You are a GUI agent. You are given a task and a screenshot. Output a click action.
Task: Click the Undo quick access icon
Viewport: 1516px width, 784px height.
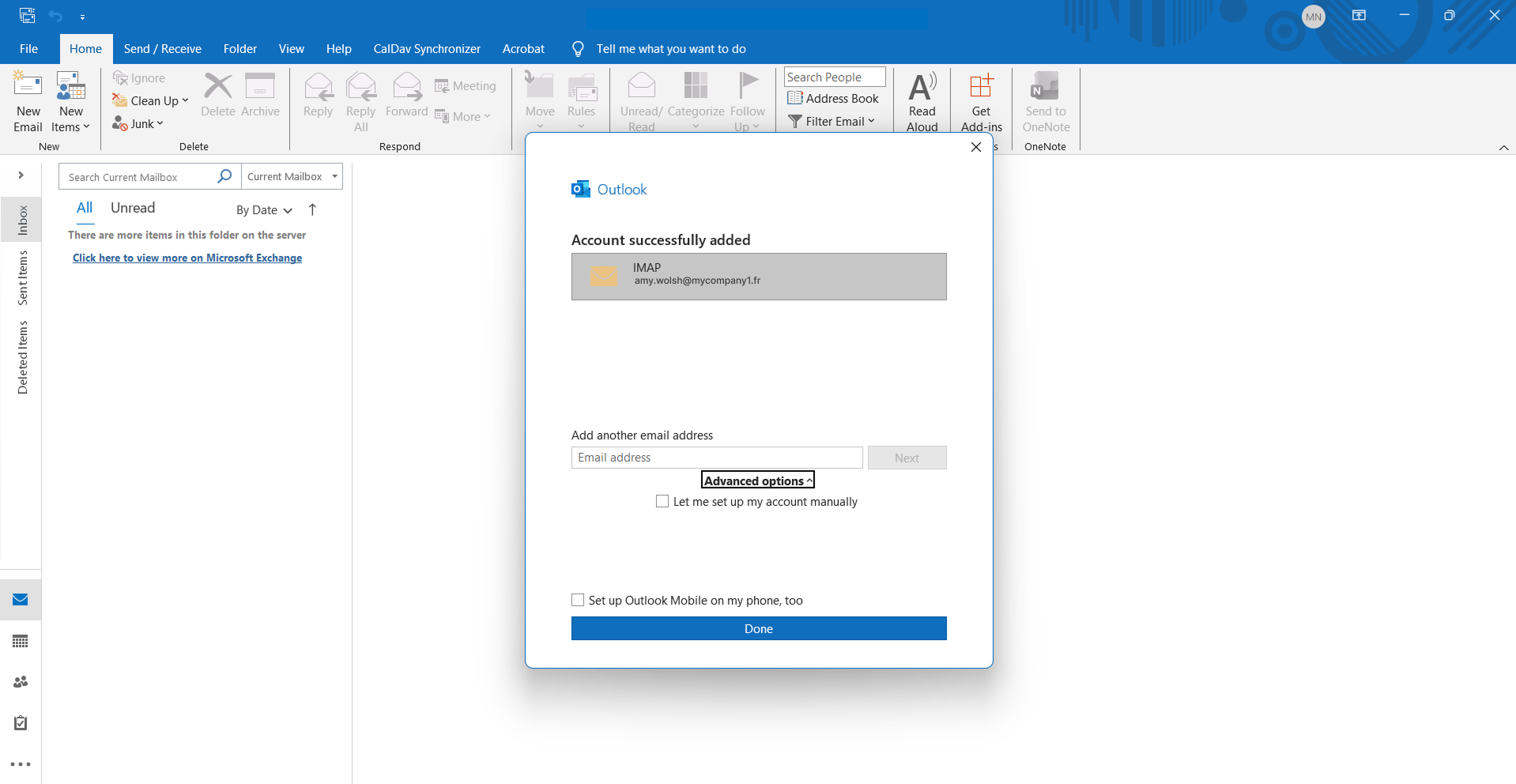coord(55,16)
